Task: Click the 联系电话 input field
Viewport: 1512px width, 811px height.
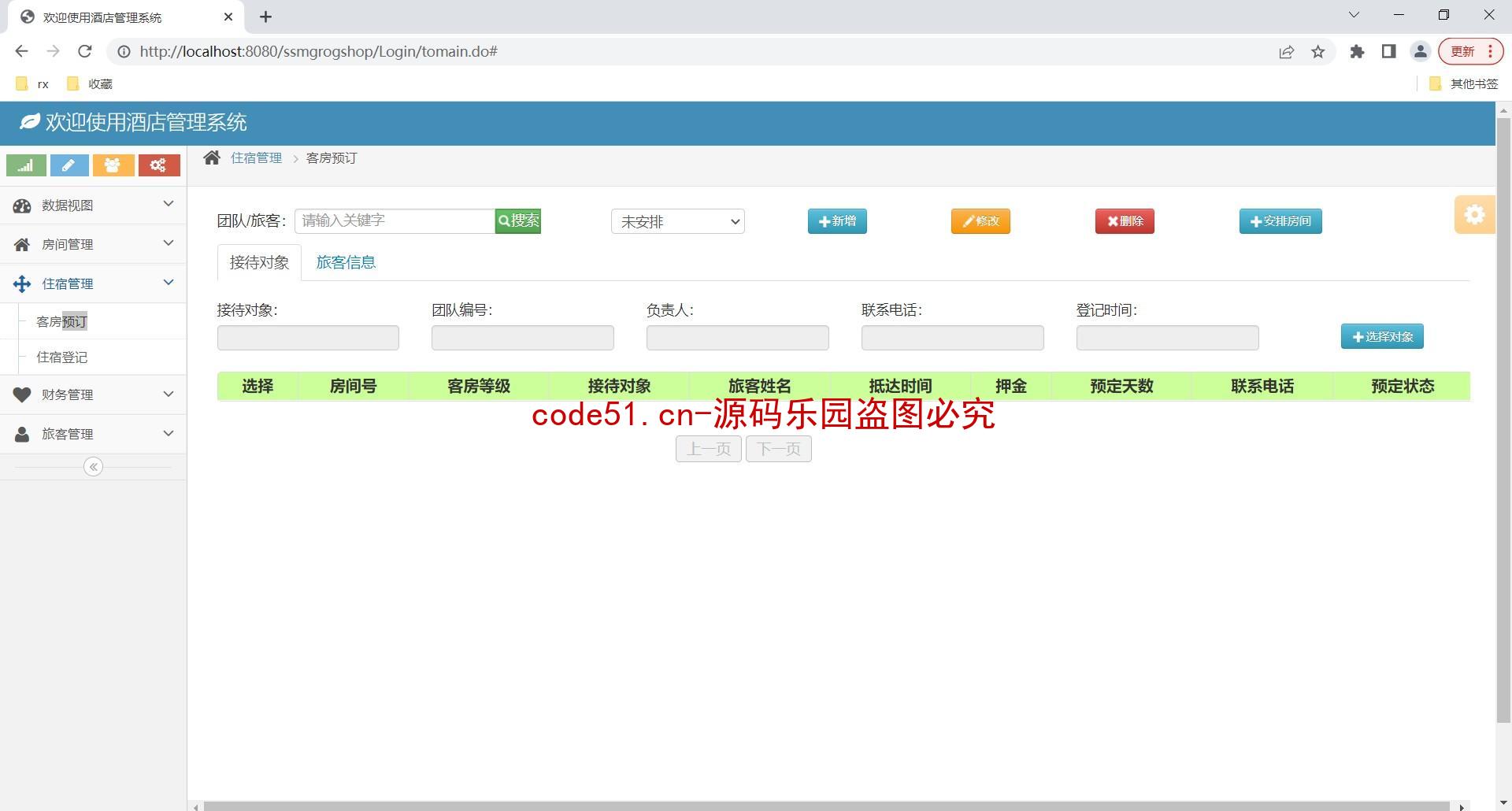Action: pyautogui.click(x=953, y=338)
